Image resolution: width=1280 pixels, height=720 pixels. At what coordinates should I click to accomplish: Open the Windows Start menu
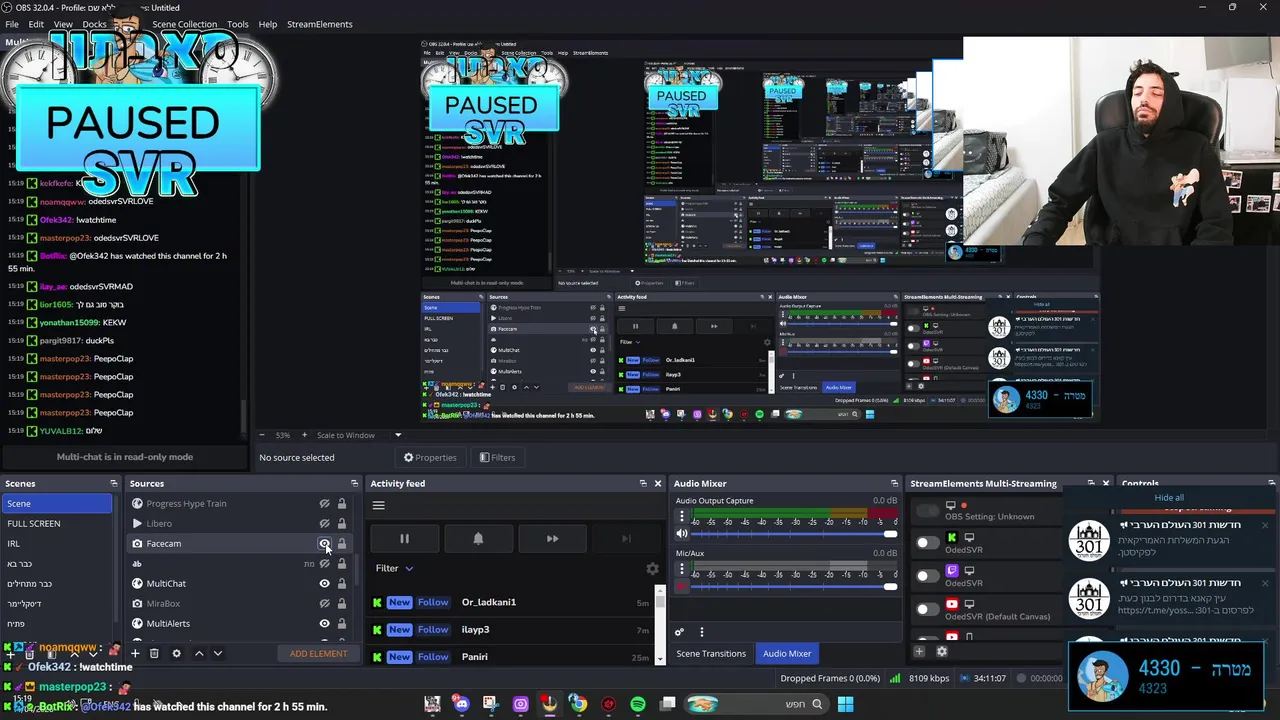point(845,704)
